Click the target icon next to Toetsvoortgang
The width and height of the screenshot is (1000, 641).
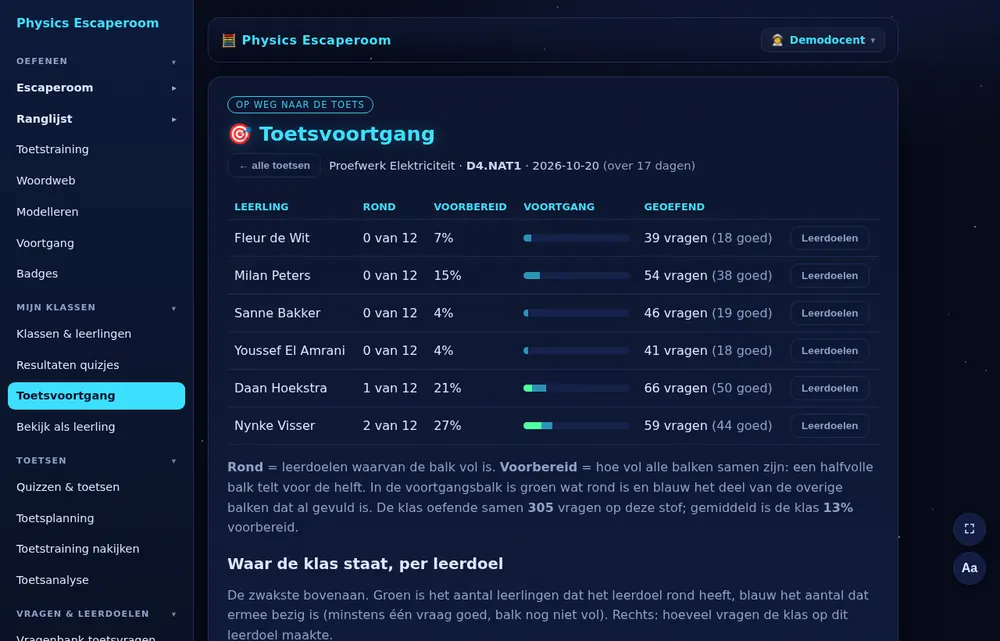[240, 134]
